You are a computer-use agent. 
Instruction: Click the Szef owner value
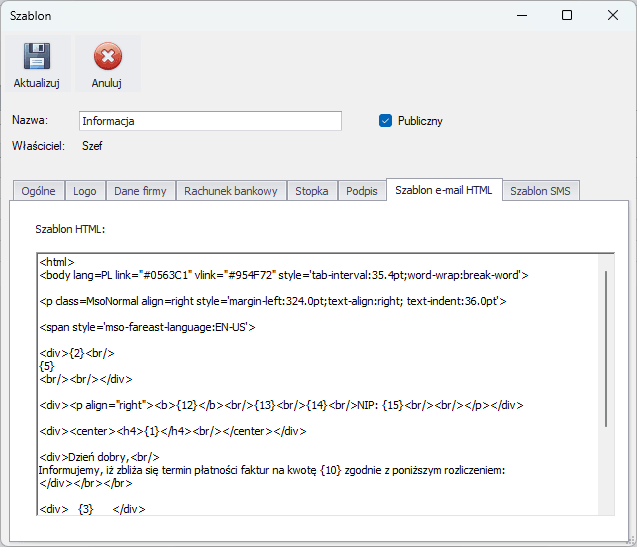(92, 146)
